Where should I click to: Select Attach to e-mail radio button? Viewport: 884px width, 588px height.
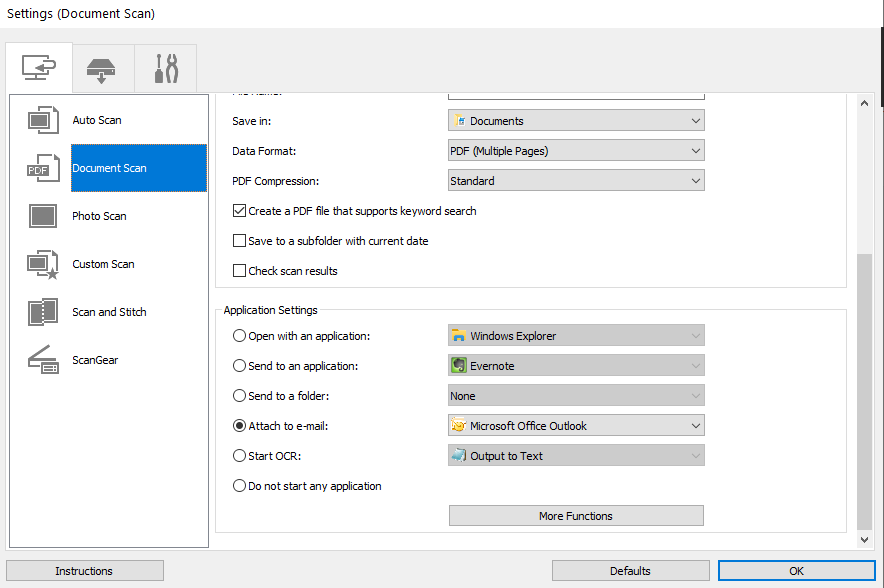point(240,426)
